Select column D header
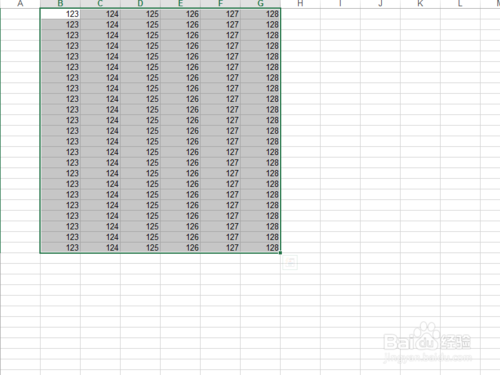 (140, 4)
